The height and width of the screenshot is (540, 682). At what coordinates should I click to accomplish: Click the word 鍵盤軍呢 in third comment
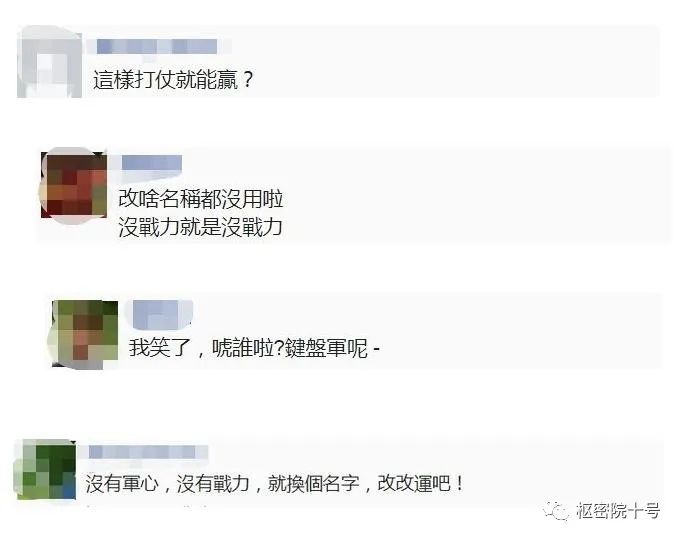tap(326, 348)
